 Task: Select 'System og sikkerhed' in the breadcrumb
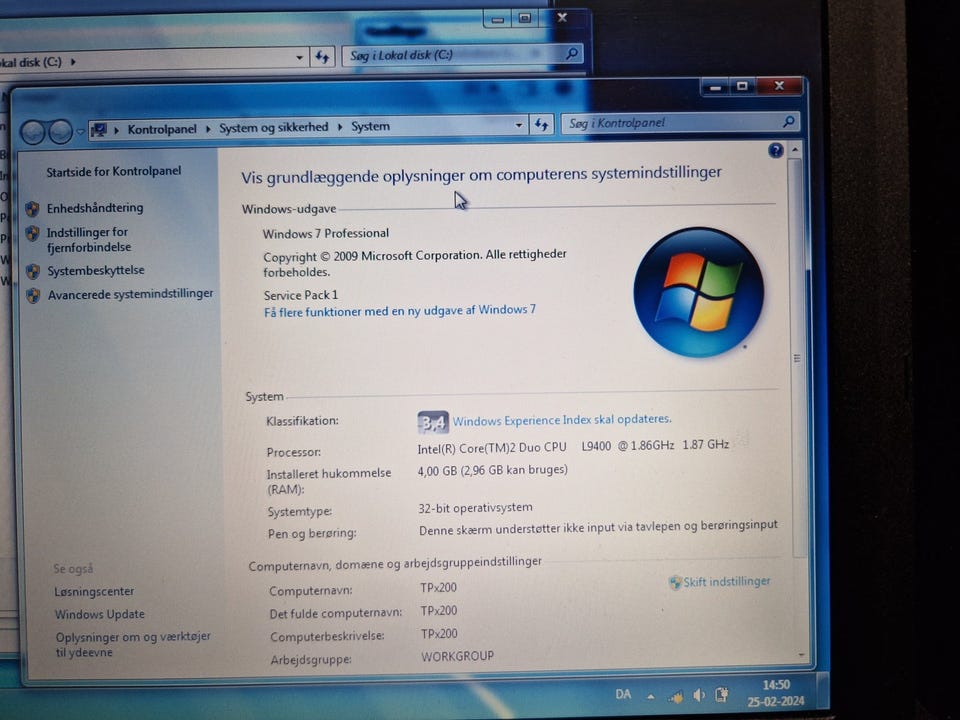point(274,127)
